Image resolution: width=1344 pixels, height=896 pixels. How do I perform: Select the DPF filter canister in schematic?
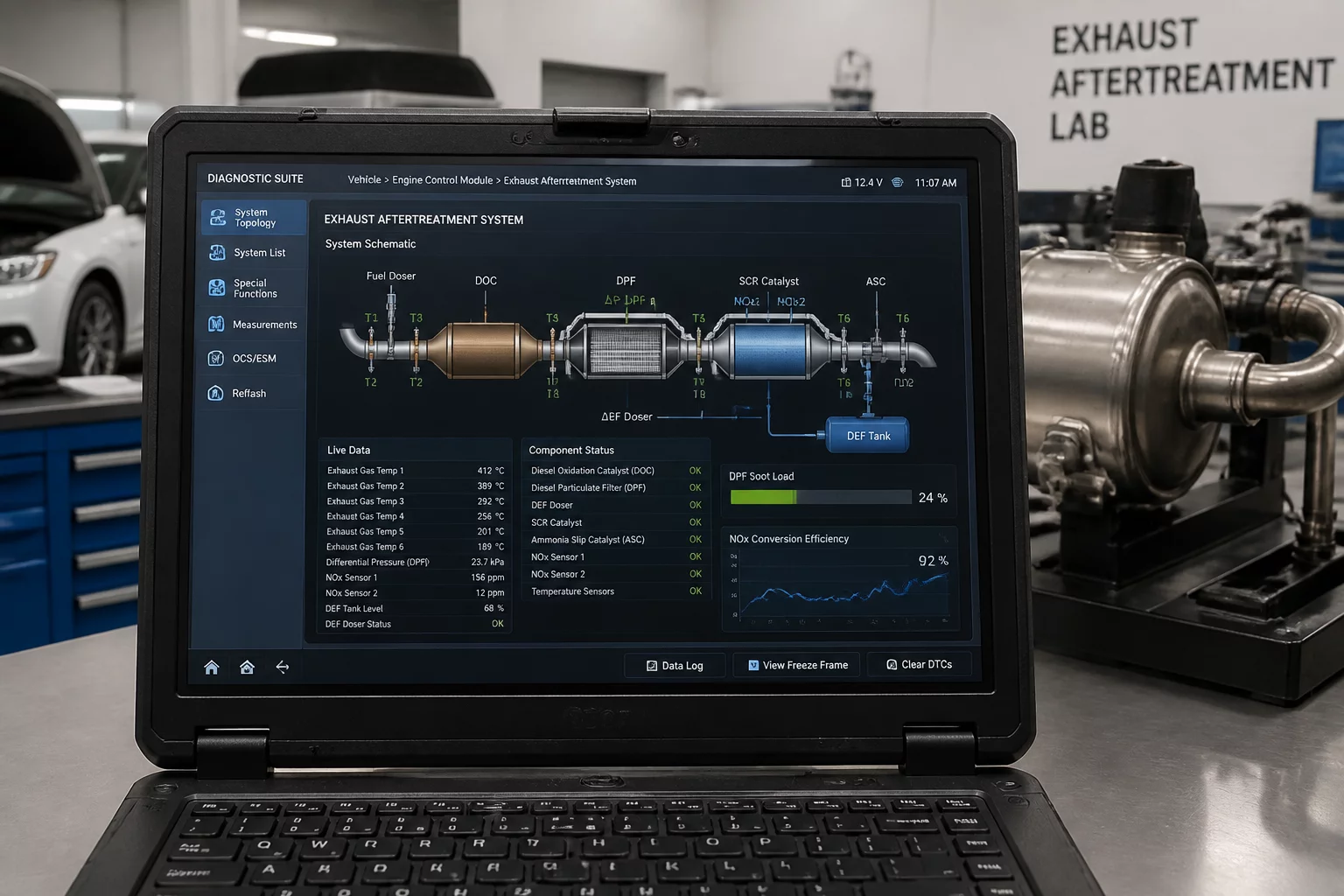625,351
